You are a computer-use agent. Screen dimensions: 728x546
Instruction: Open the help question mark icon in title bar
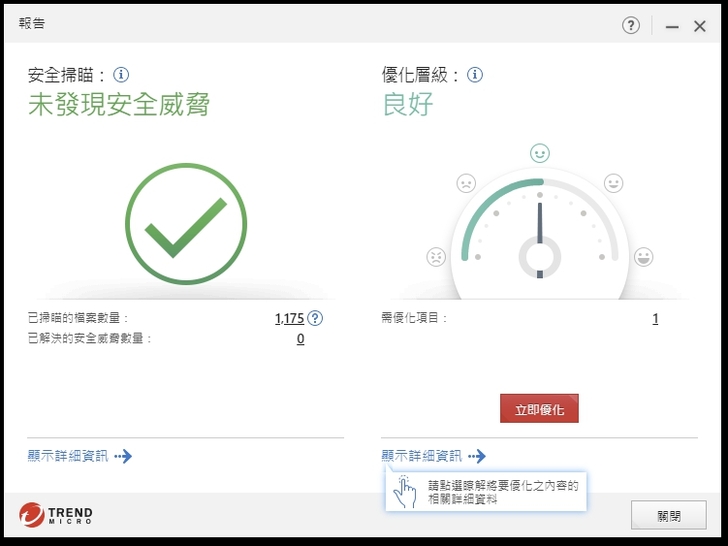630,26
